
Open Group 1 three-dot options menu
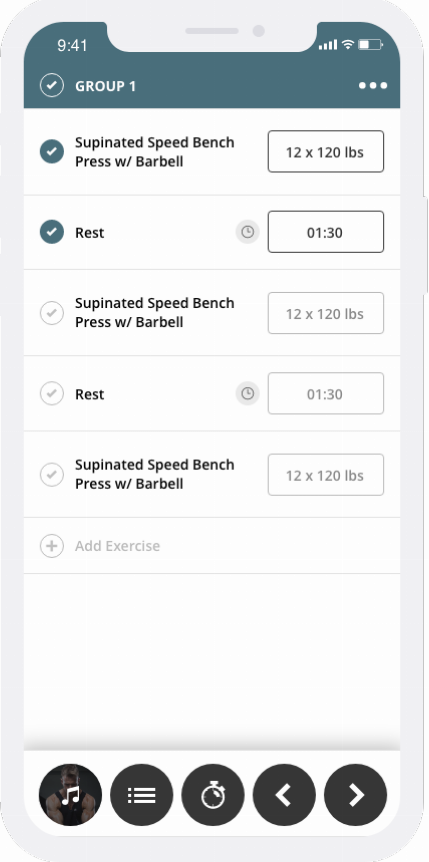tap(373, 85)
